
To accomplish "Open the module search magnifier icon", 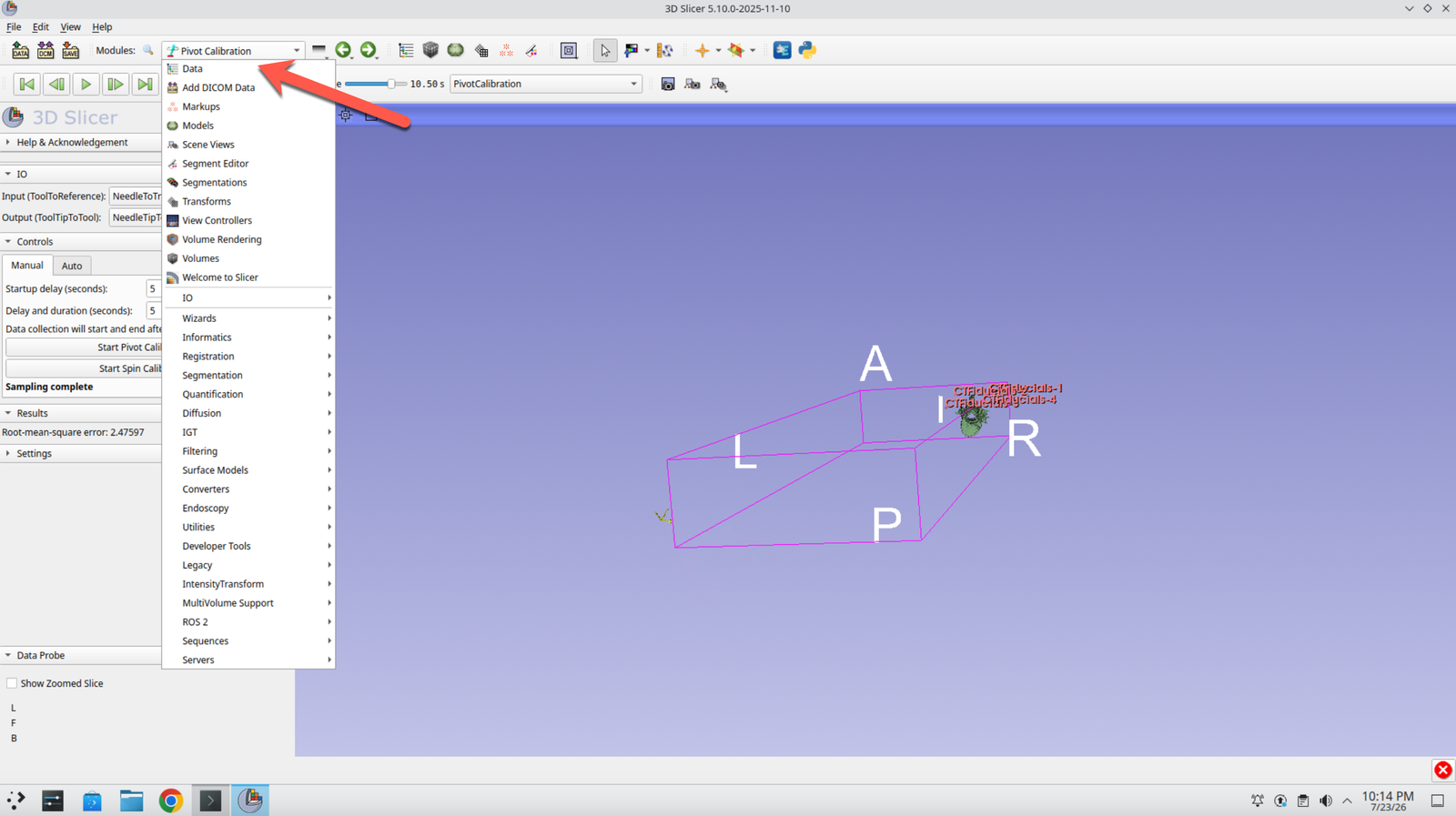I will pyautogui.click(x=148, y=51).
